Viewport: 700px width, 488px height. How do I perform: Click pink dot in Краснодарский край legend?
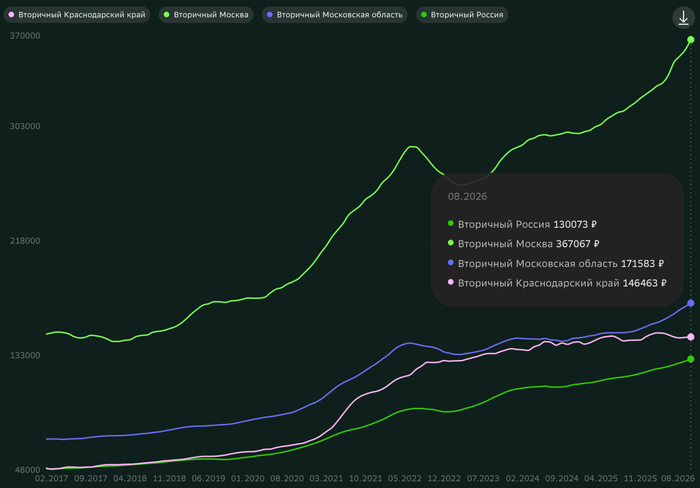click(12, 15)
